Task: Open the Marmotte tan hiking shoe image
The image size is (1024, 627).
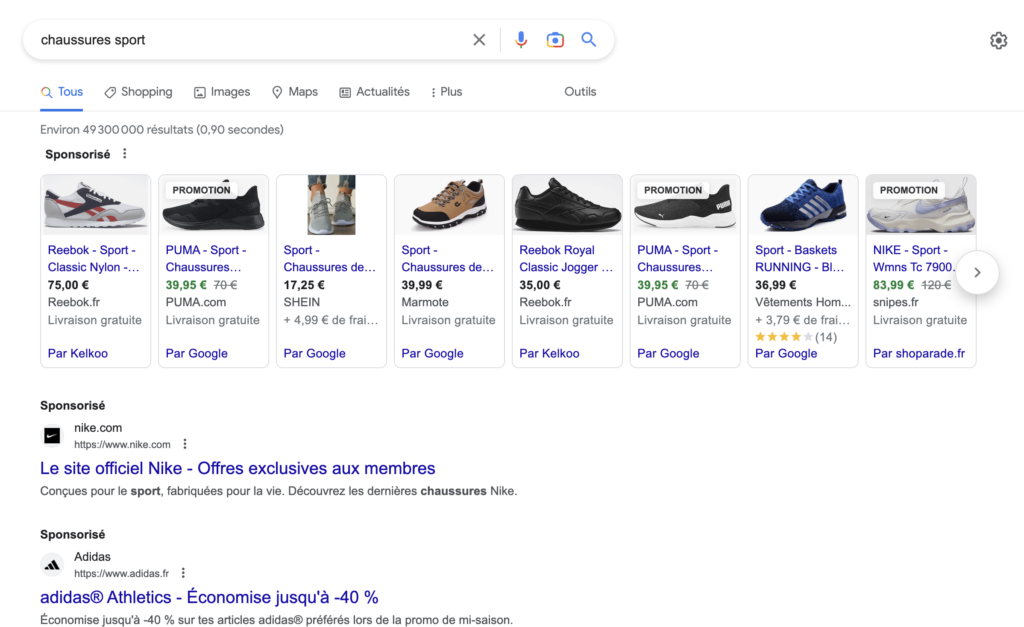Action: [x=449, y=205]
